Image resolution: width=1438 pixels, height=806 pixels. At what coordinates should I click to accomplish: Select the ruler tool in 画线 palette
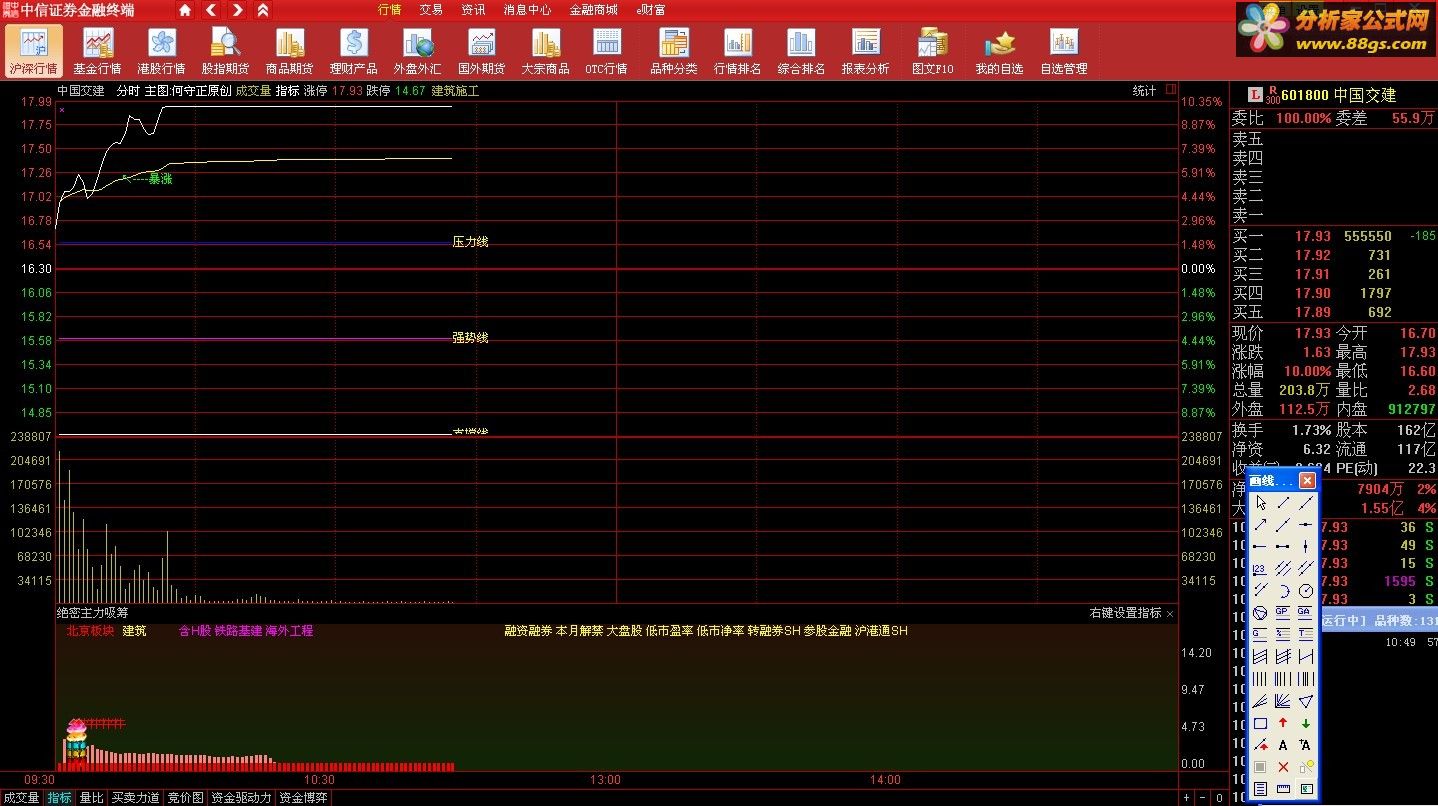[1283, 789]
